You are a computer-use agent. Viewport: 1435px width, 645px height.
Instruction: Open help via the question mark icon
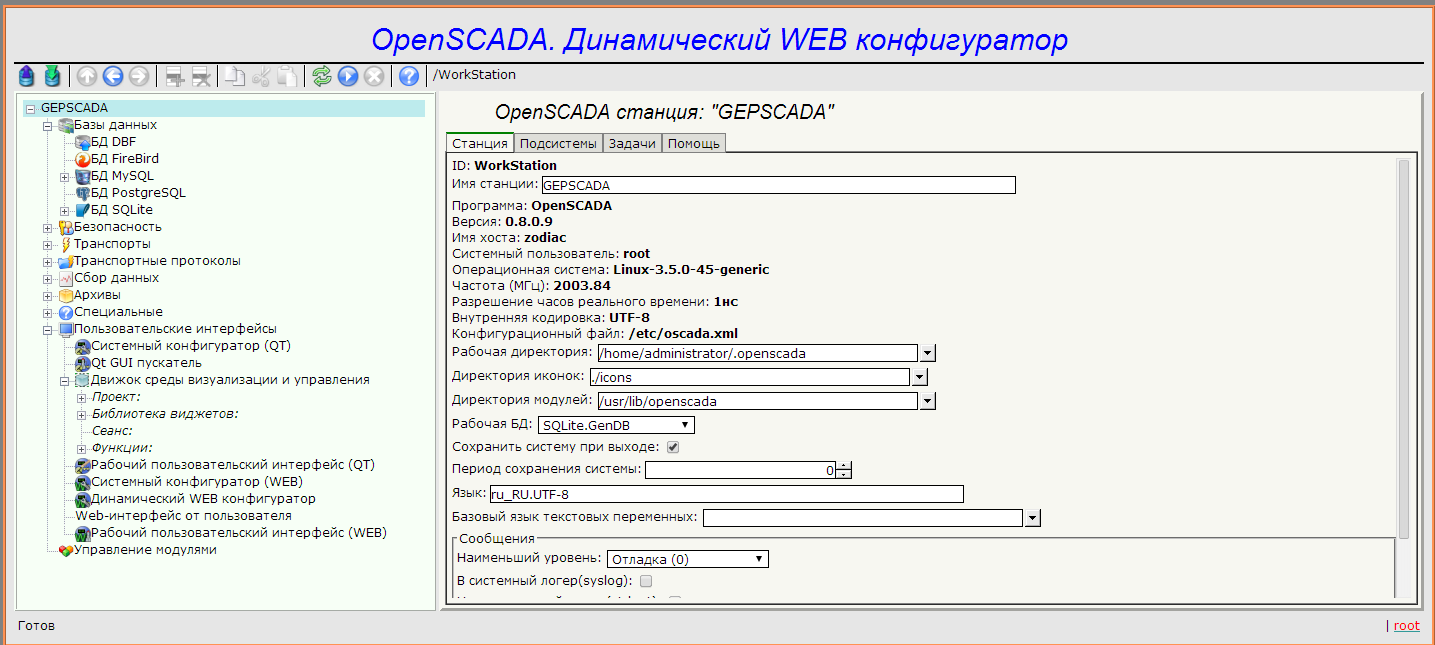(x=408, y=75)
